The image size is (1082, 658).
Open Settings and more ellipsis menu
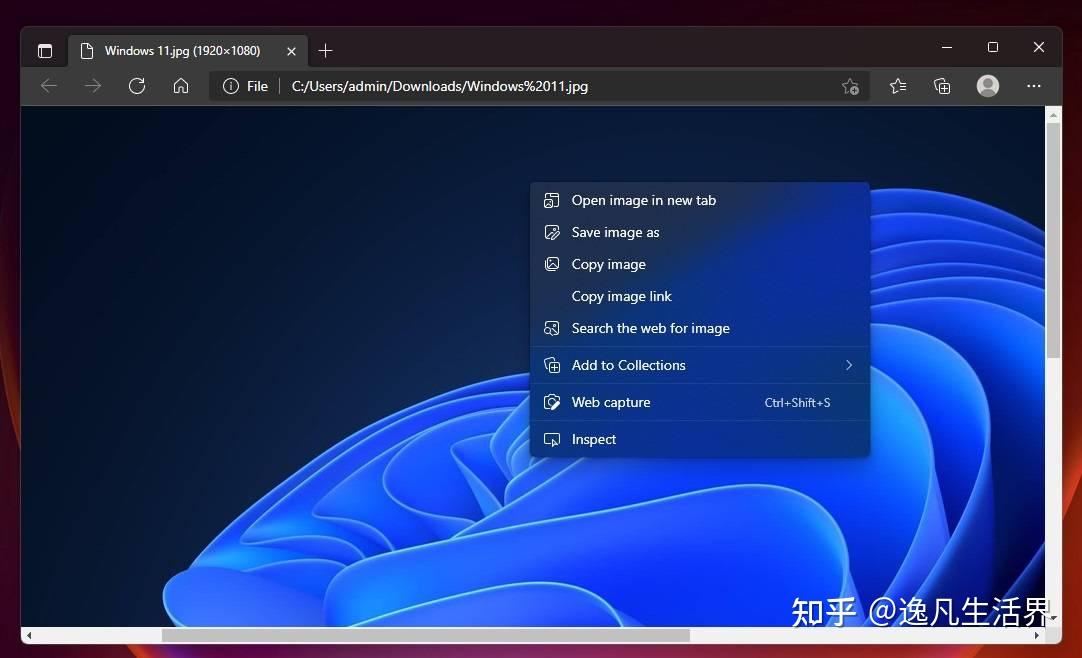click(x=1034, y=86)
